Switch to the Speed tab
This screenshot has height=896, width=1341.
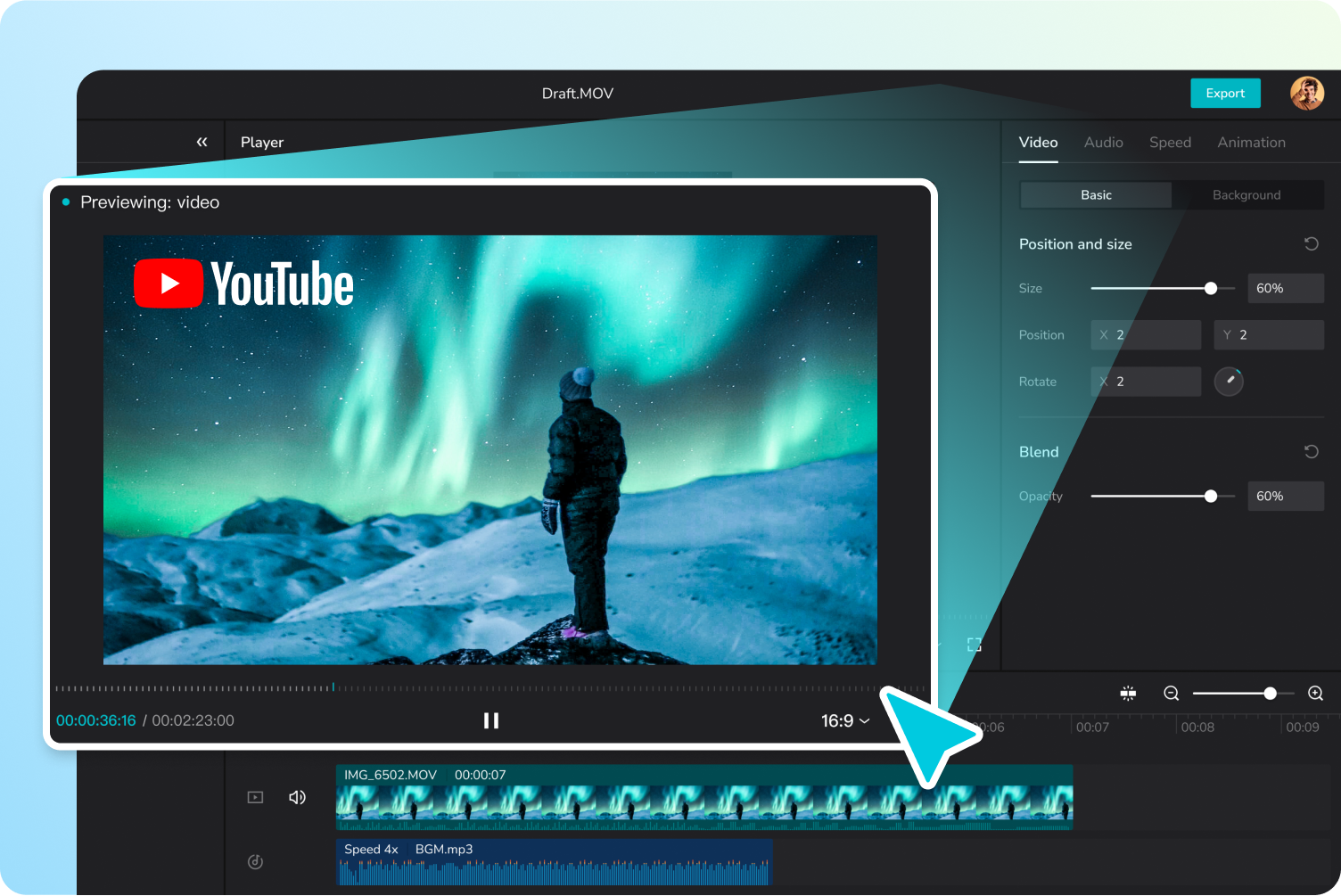tap(1170, 142)
